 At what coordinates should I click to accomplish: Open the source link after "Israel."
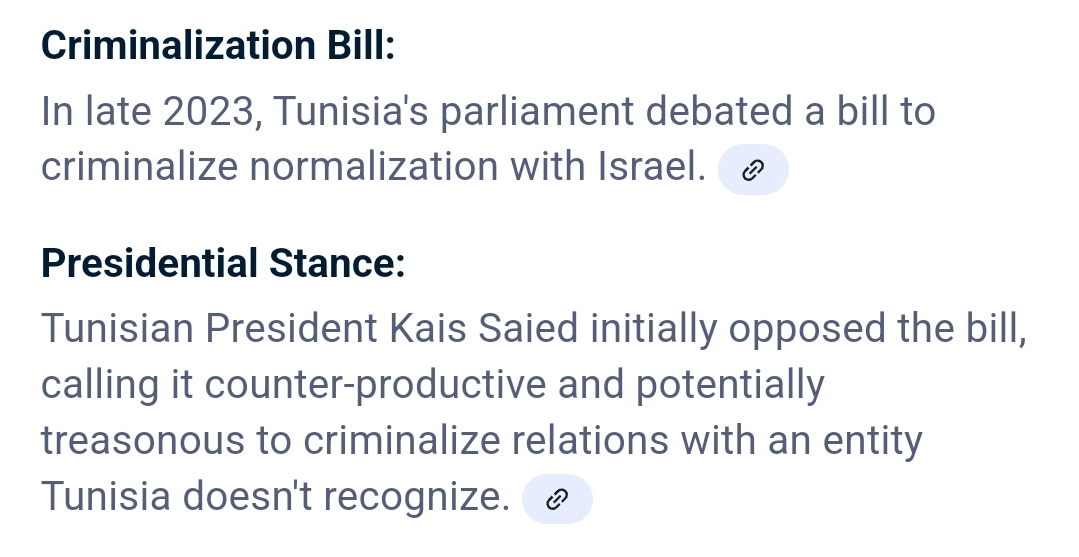coord(753,170)
